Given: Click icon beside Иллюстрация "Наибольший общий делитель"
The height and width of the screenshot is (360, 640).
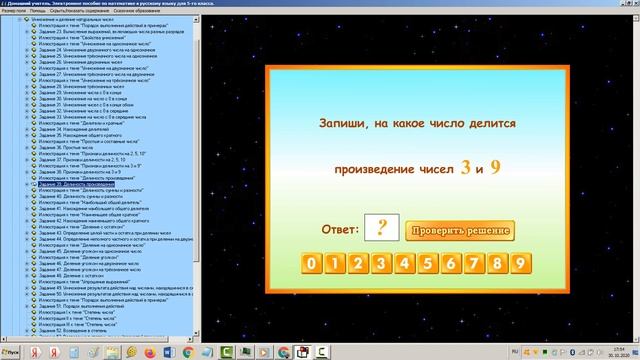Looking at the screenshot, I should coord(34,202).
